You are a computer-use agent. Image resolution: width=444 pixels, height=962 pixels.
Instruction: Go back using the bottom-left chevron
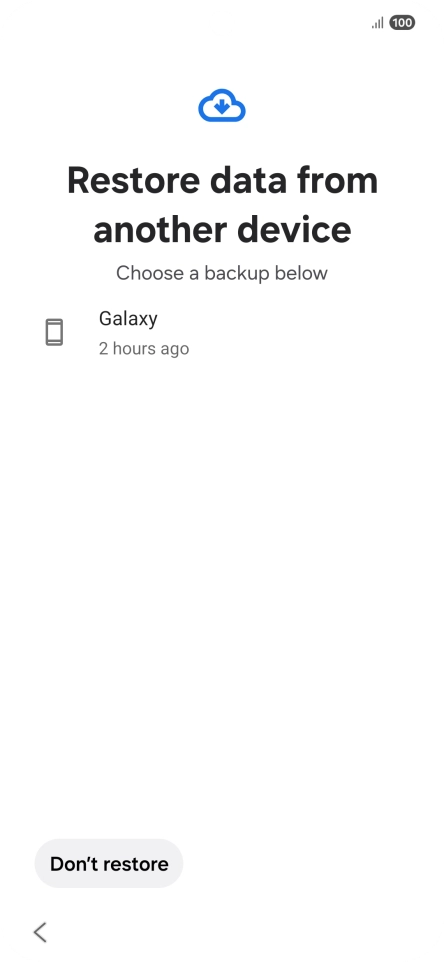coord(40,932)
